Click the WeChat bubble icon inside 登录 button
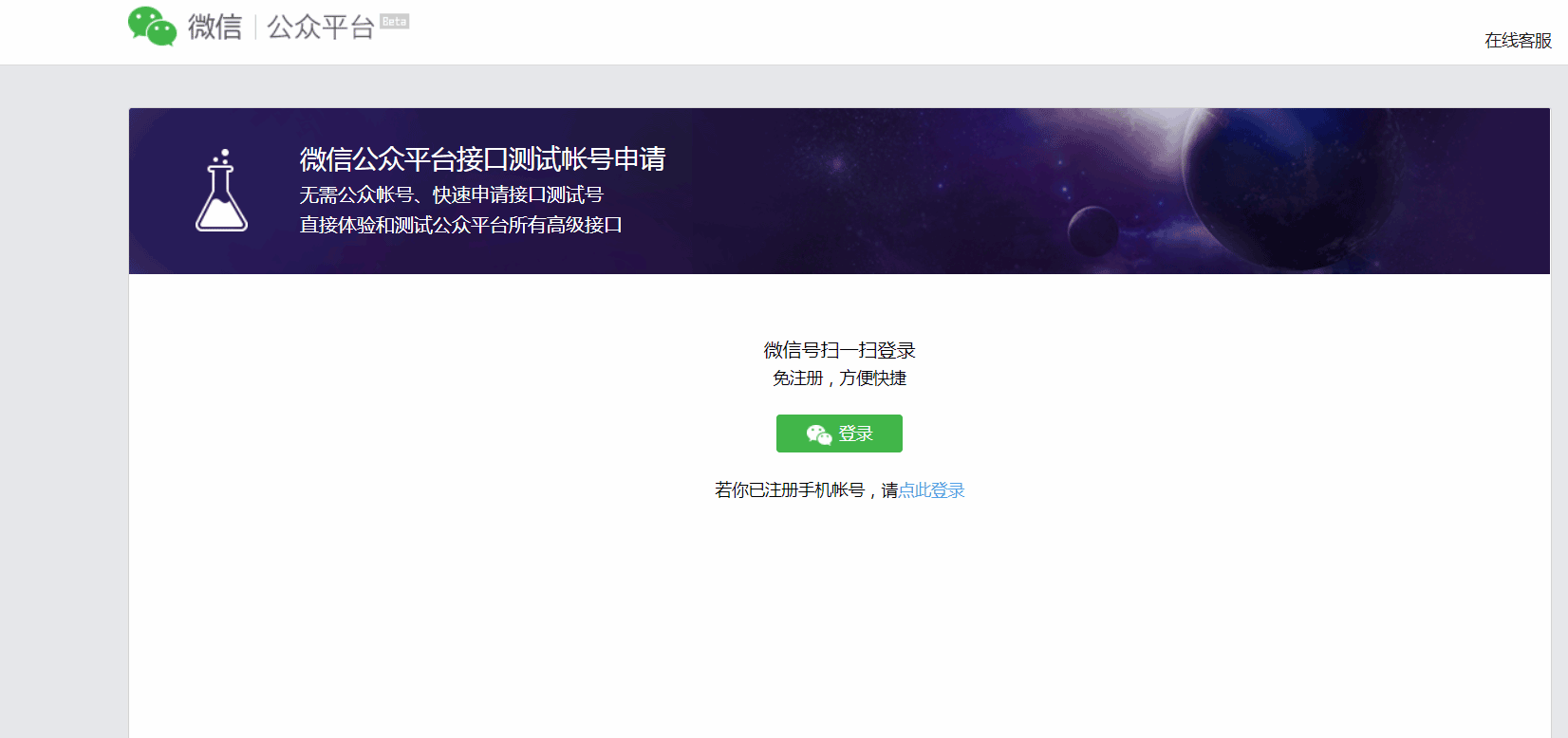Image resolution: width=1568 pixels, height=738 pixels. [818, 434]
